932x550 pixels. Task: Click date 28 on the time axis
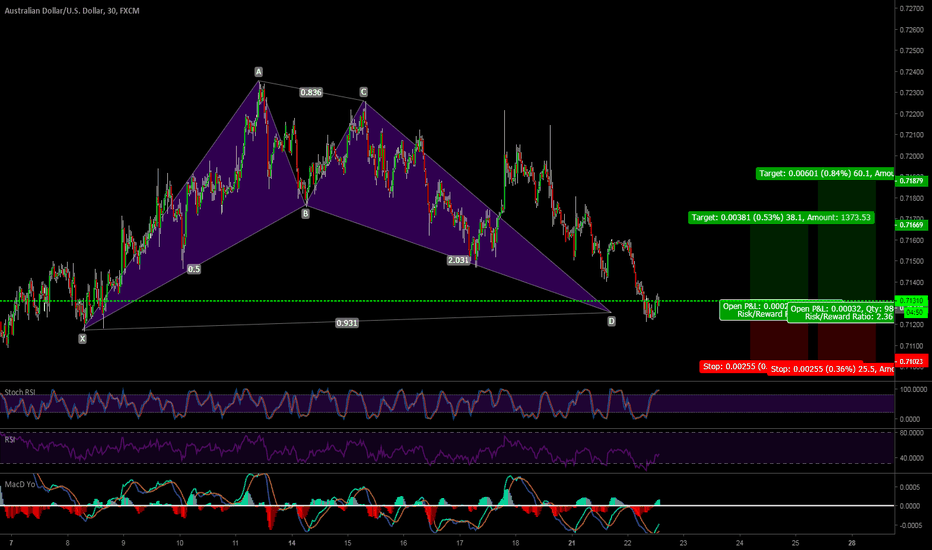tap(852, 543)
